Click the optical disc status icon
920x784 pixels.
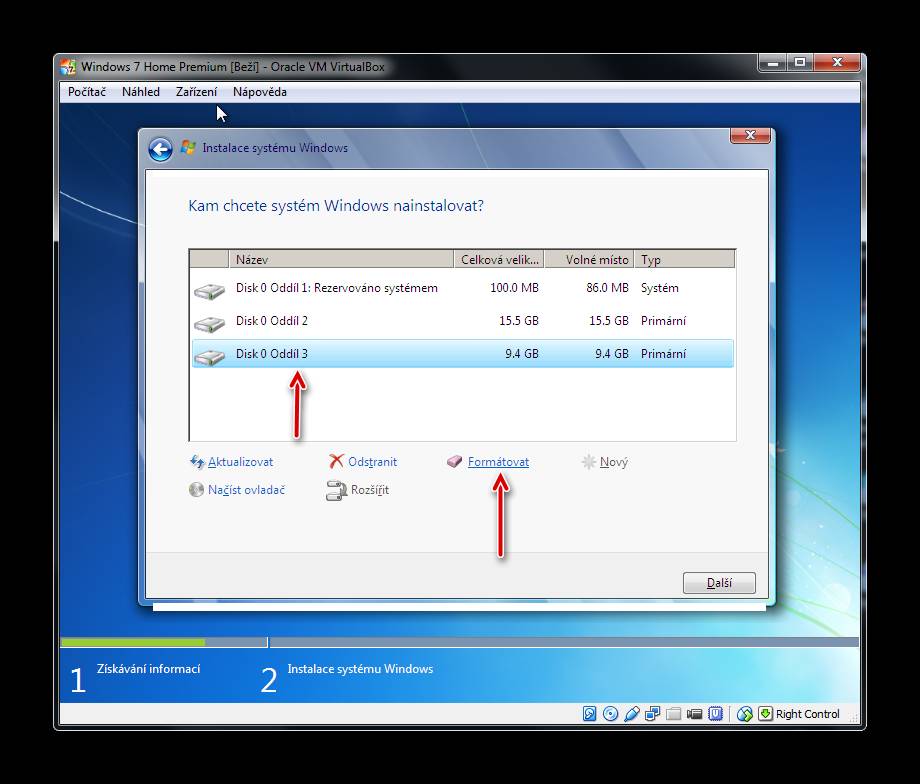610,714
